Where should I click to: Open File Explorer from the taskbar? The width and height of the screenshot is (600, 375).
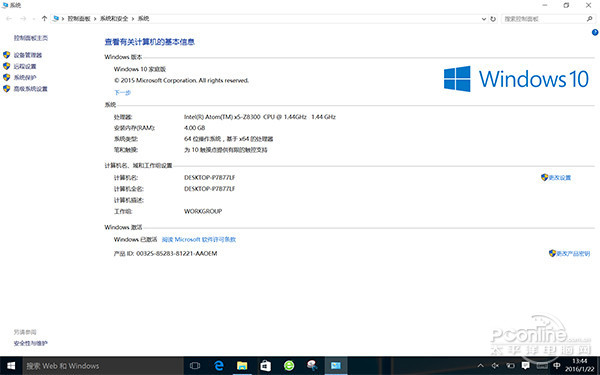click(x=242, y=366)
